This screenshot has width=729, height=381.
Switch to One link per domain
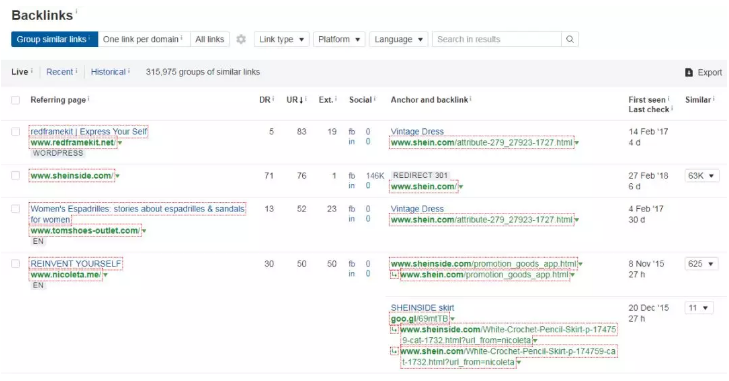[x=144, y=39]
